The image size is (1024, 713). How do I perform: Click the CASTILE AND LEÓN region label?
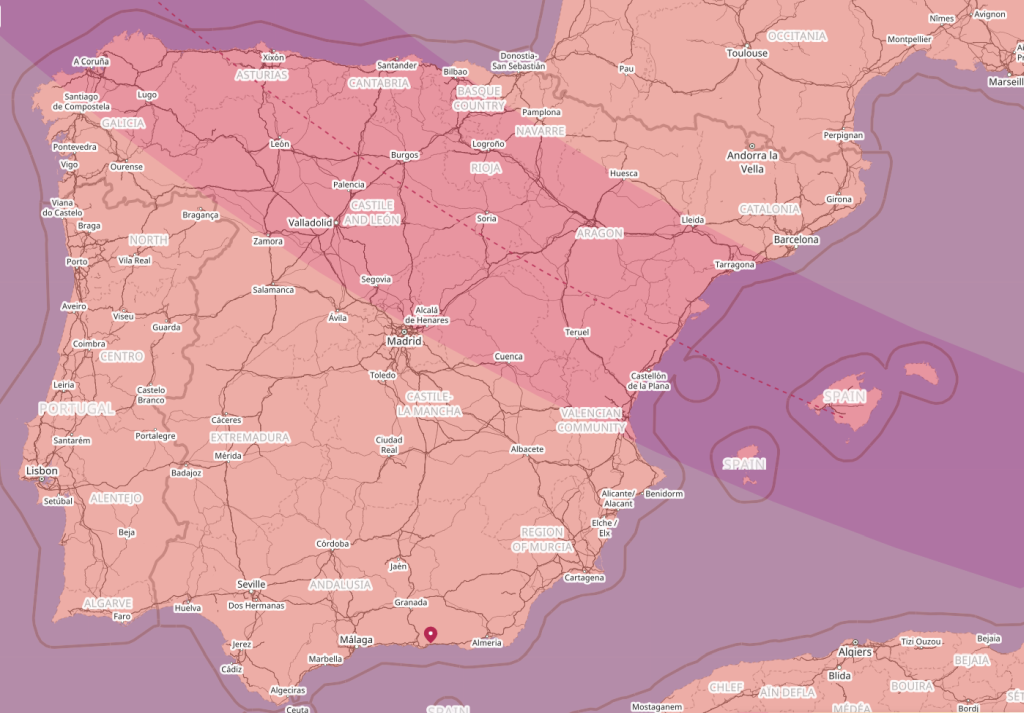tap(374, 212)
